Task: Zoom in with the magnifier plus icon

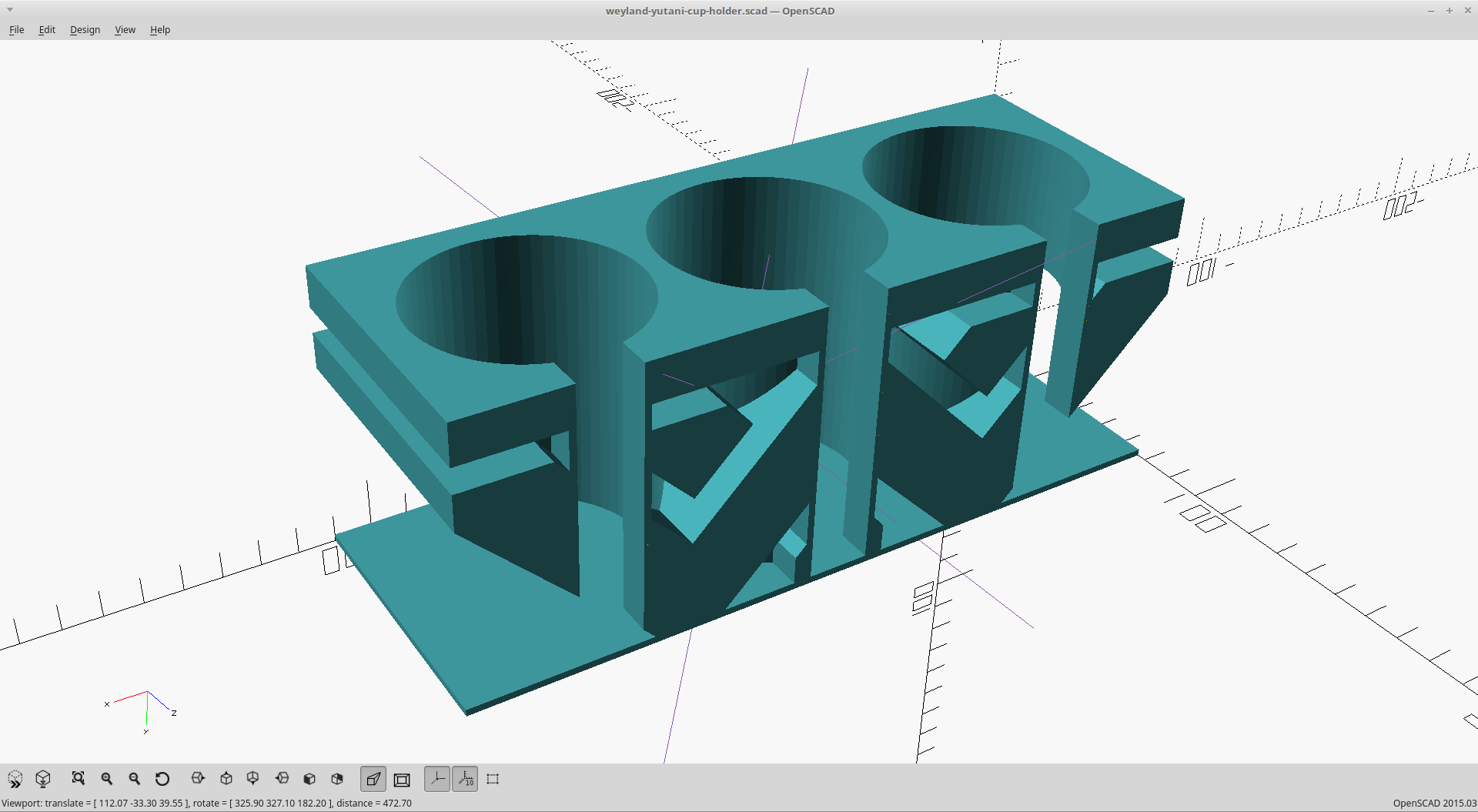Action: coord(106,779)
